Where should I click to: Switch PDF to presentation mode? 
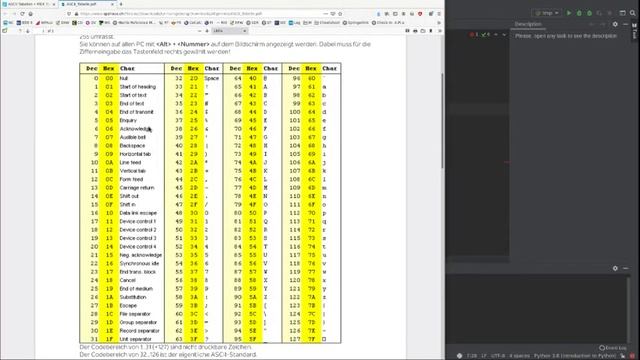pyautogui.click(x=407, y=31)
